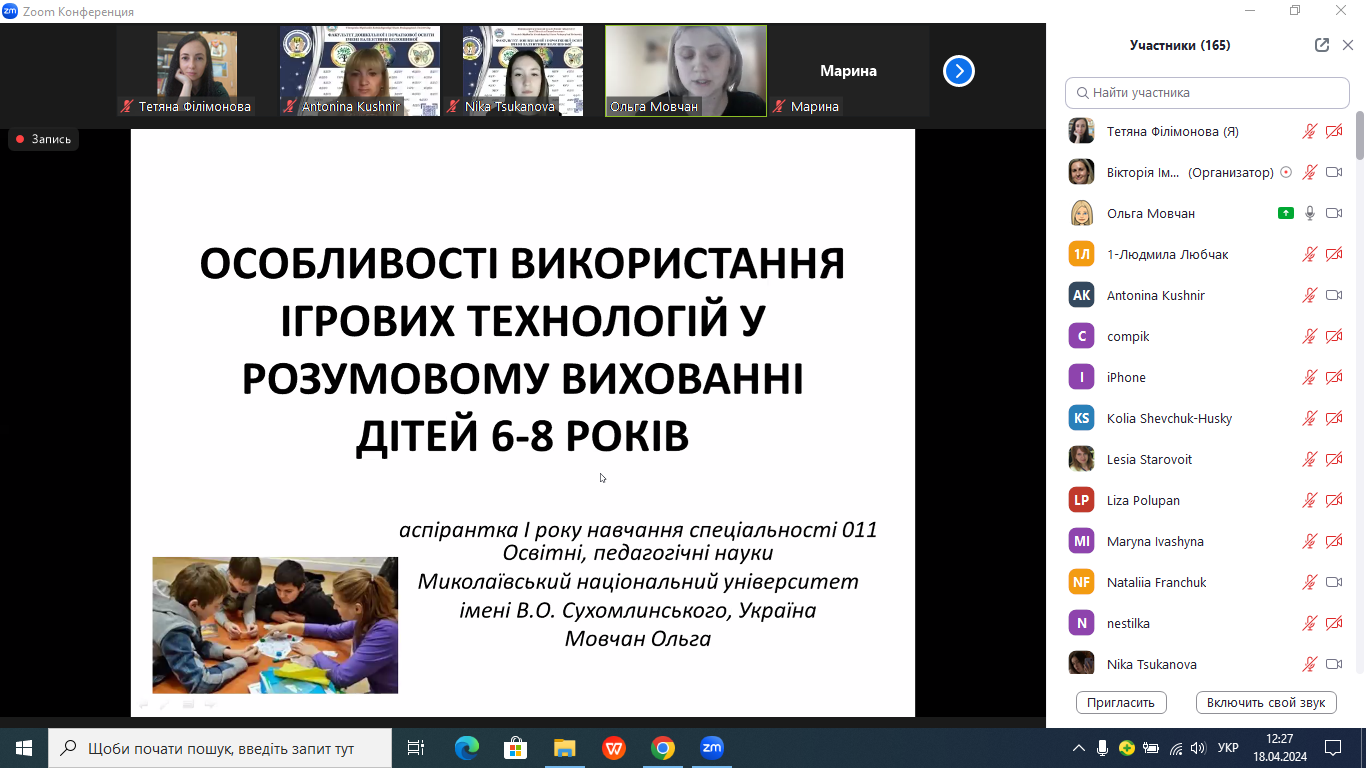Close the participants panel
The height and width of the screenshot is (768, 1366).
[x=1347, y=45]
